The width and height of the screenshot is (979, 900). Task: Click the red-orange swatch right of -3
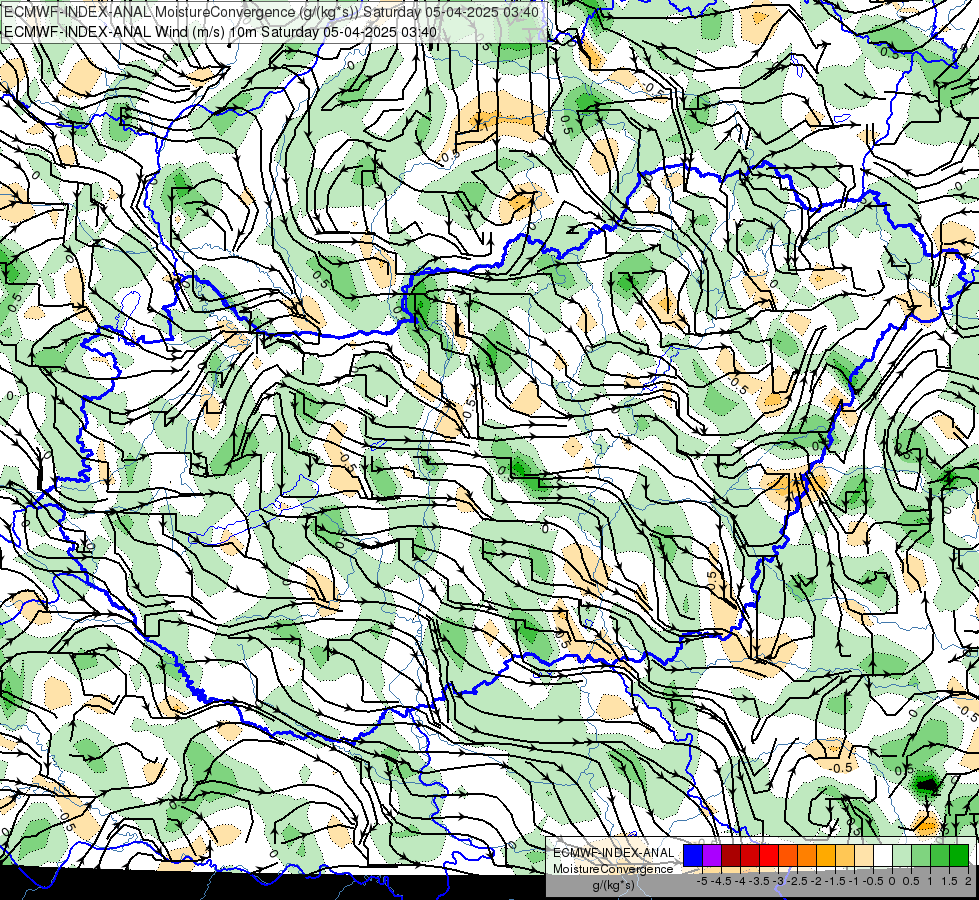[788, 855]
